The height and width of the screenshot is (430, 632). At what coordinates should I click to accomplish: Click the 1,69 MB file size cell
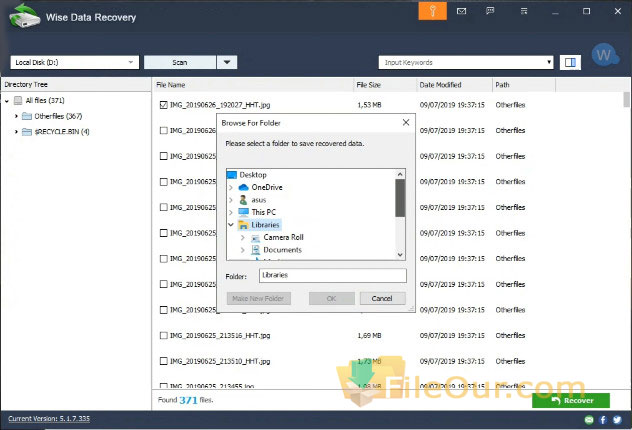(369, 335)
